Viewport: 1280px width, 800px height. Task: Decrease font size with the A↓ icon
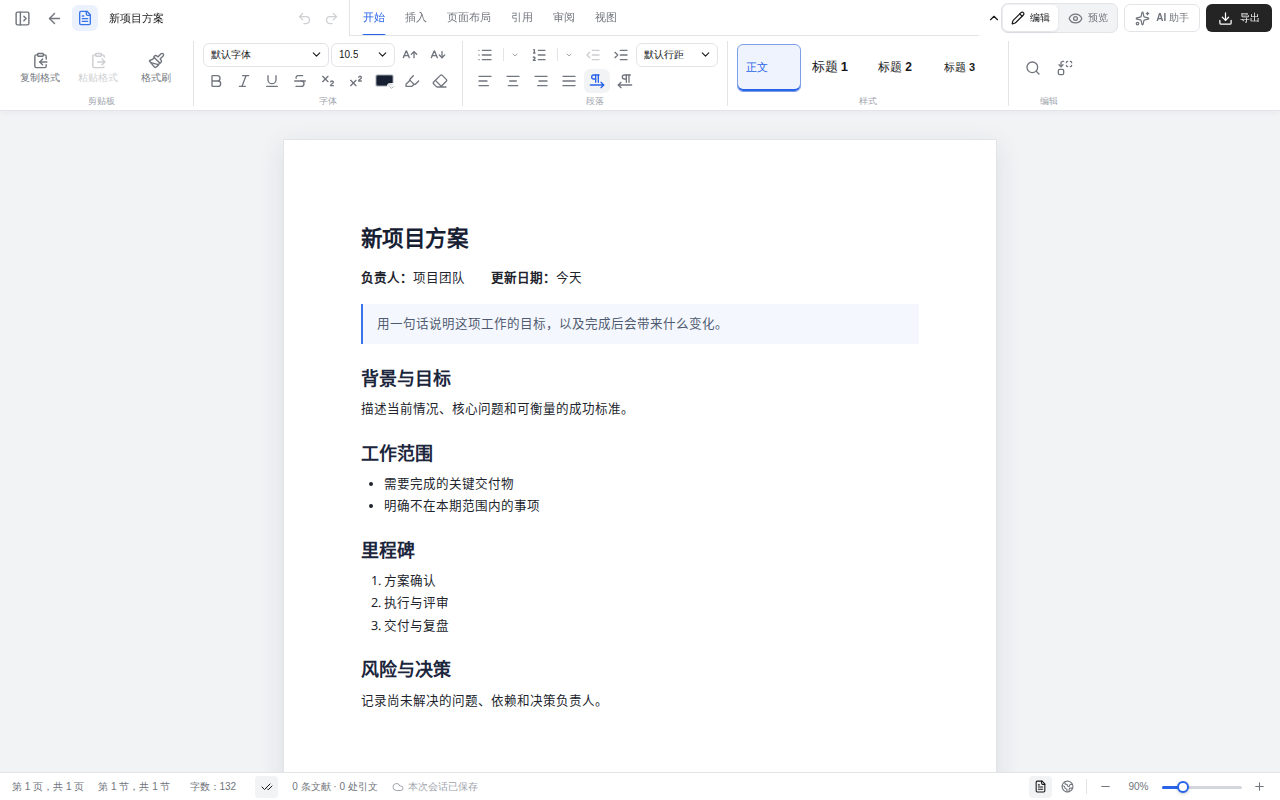[438, 55]
